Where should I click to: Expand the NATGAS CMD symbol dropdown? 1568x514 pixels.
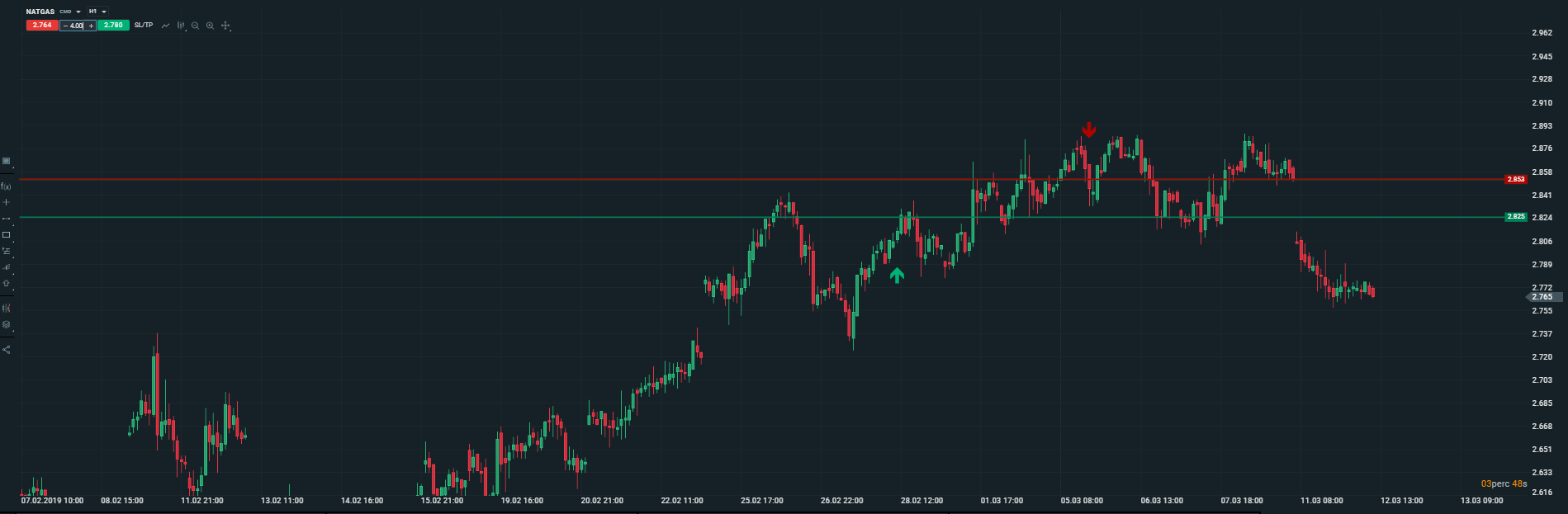pyautogui.click(x=78, y=12)
